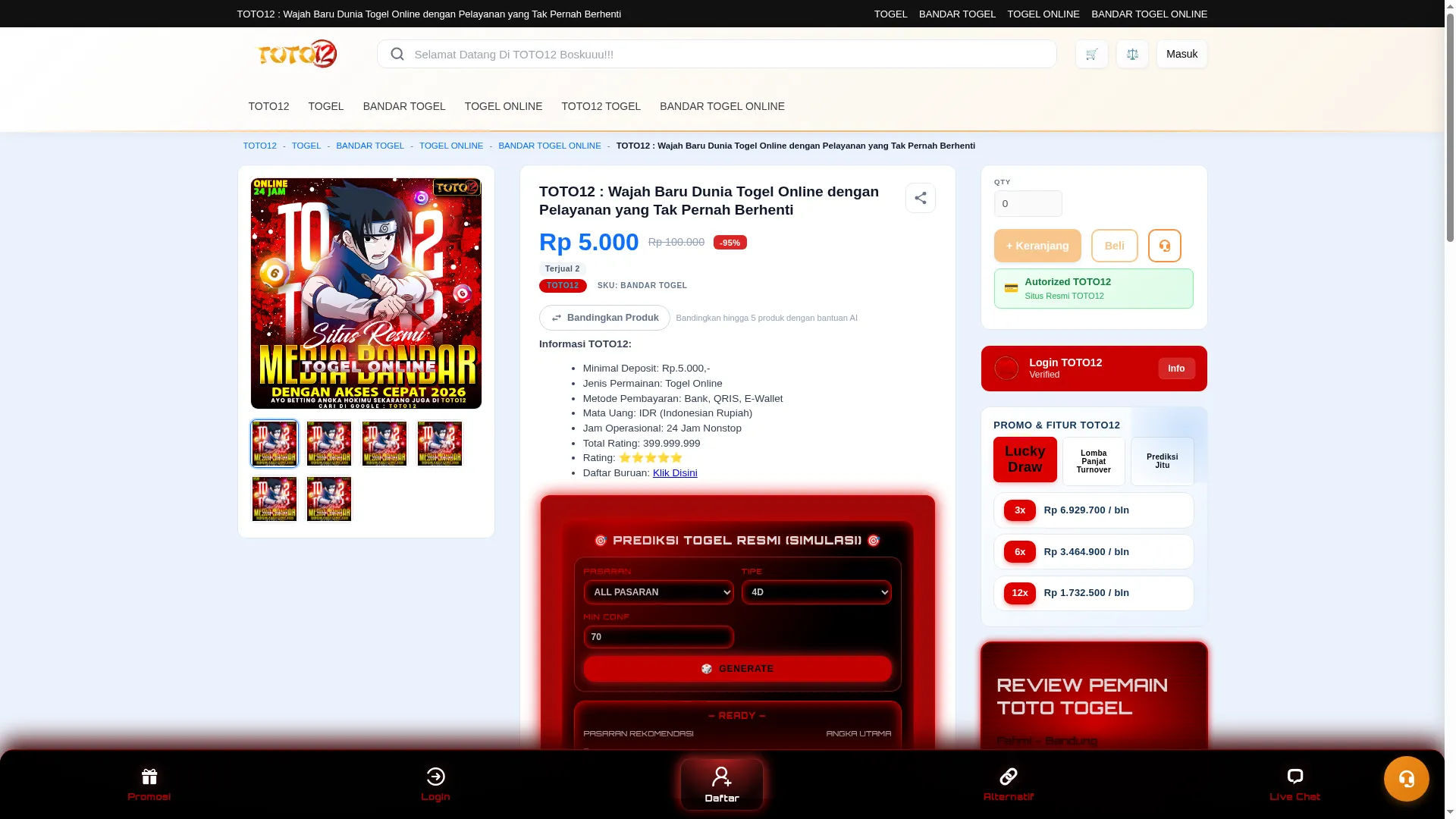Click the -95% discount badge

730,243
